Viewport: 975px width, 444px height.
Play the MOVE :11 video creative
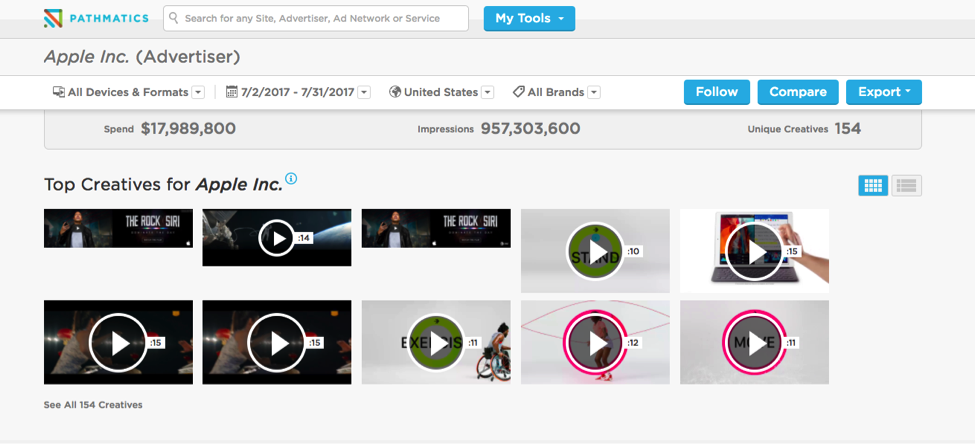click(x=754, y=342)
